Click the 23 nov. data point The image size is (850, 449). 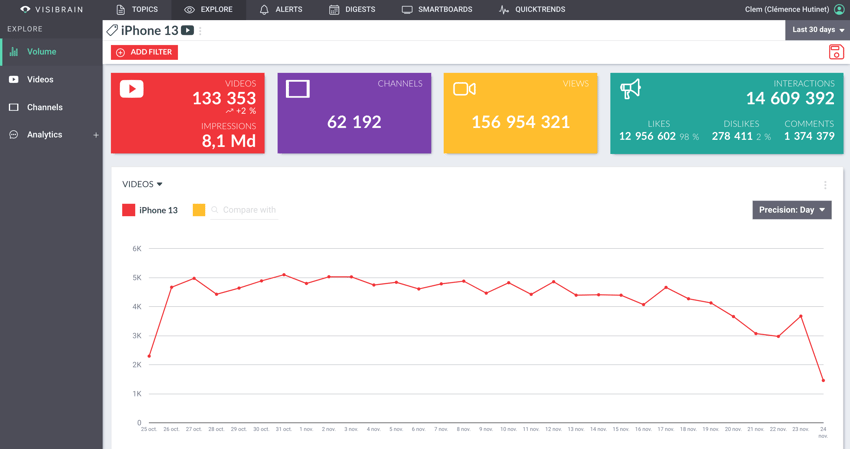point(801,316)
